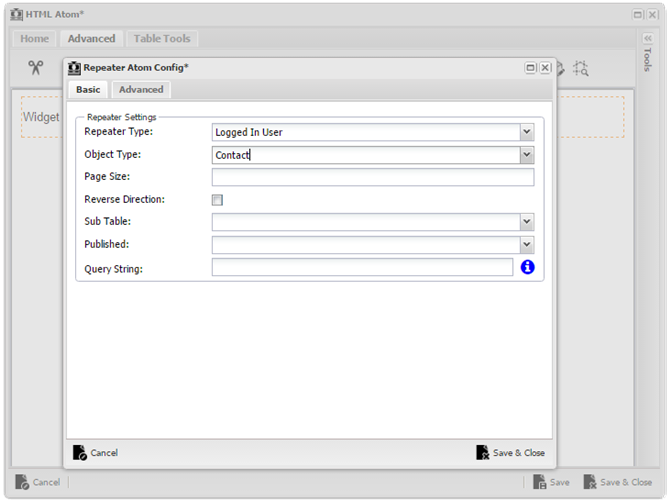Switch to the dialog's Advanced tab
The width and height of the screenshot is (671, 500).
click(x=141, y=89)
